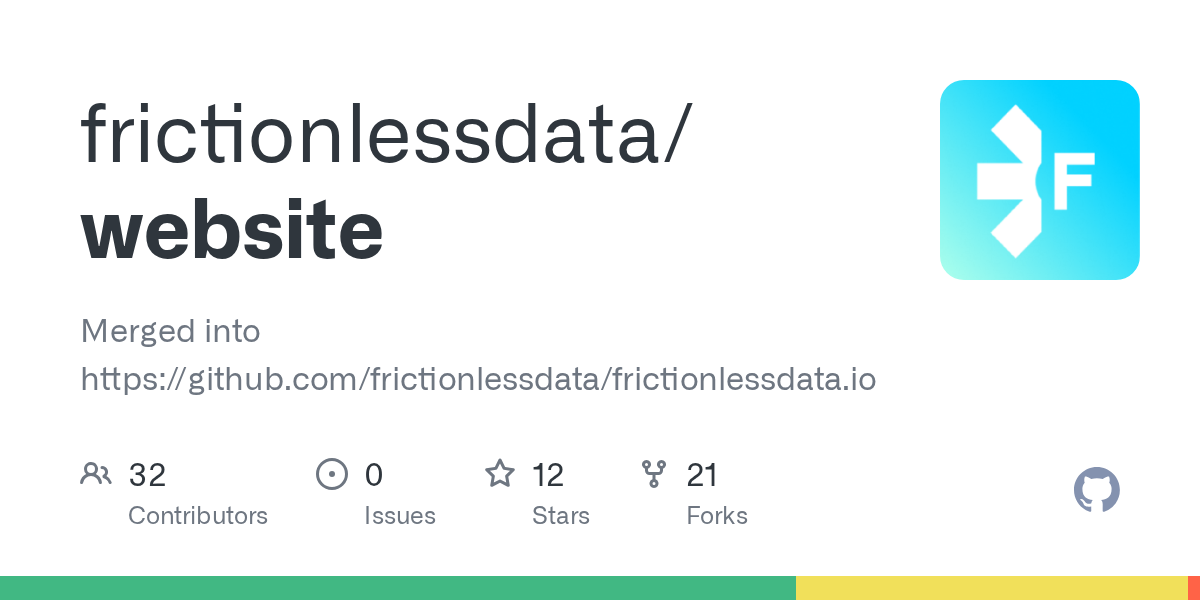Click the Issues circle-dot icon
Image resolution: width=1200 pixels, height=600 pixels.
click(331, 474)
